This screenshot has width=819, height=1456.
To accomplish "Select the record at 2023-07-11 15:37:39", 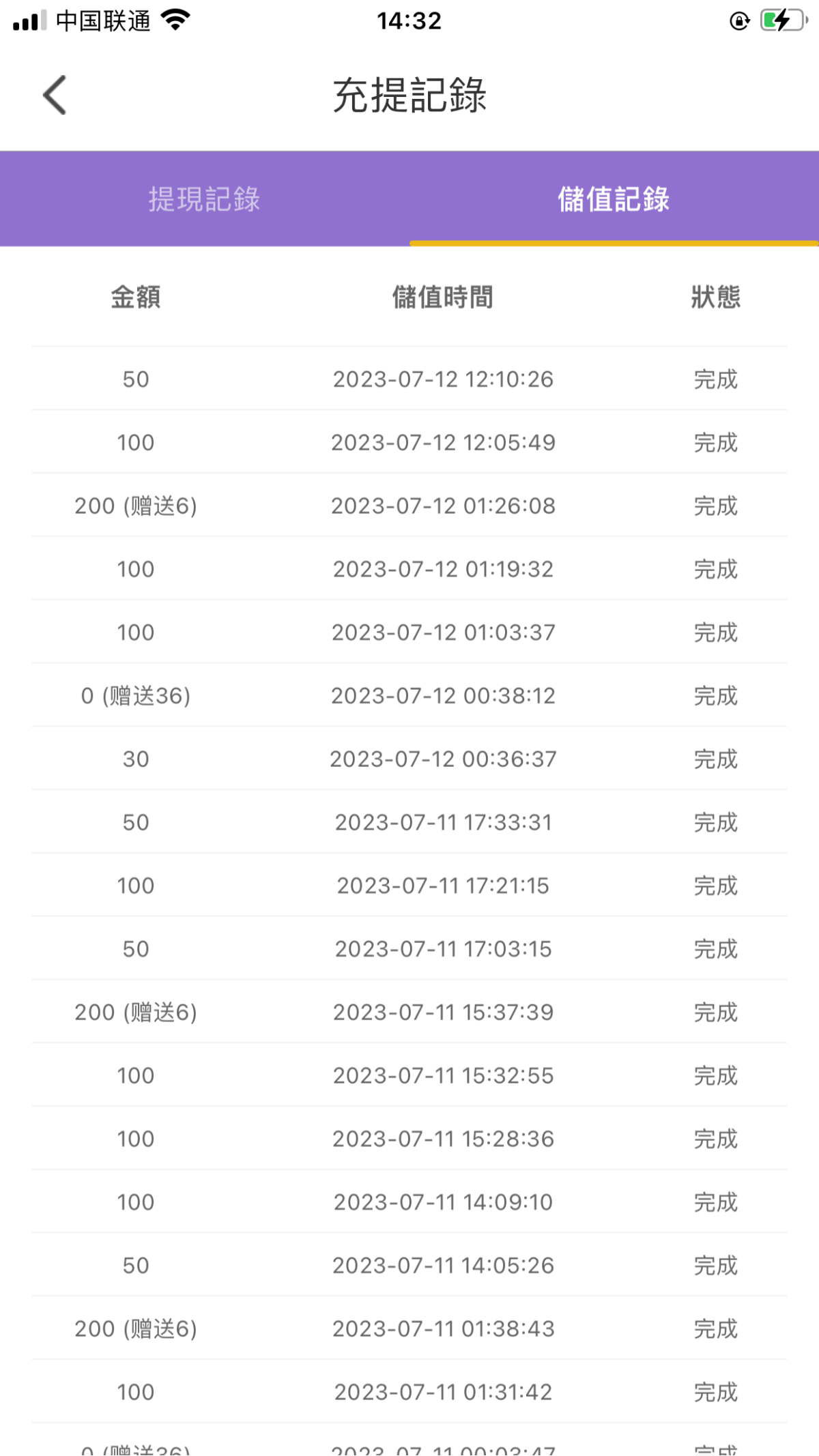I will coord(443,1013).
